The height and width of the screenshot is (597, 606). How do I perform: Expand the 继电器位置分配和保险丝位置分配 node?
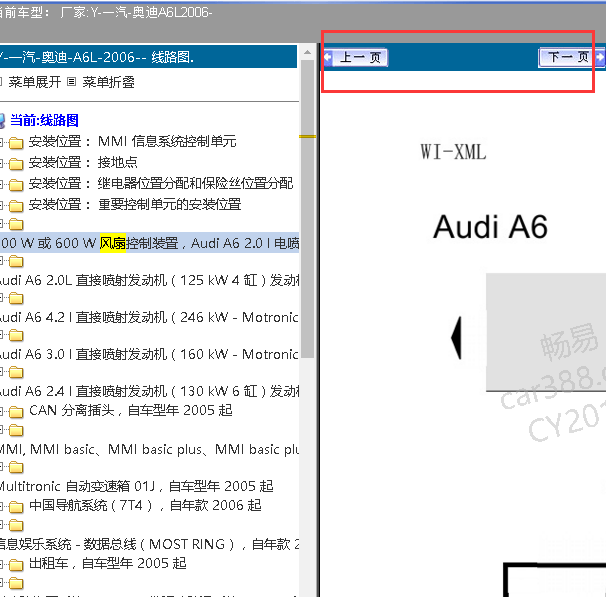[2, 184]
